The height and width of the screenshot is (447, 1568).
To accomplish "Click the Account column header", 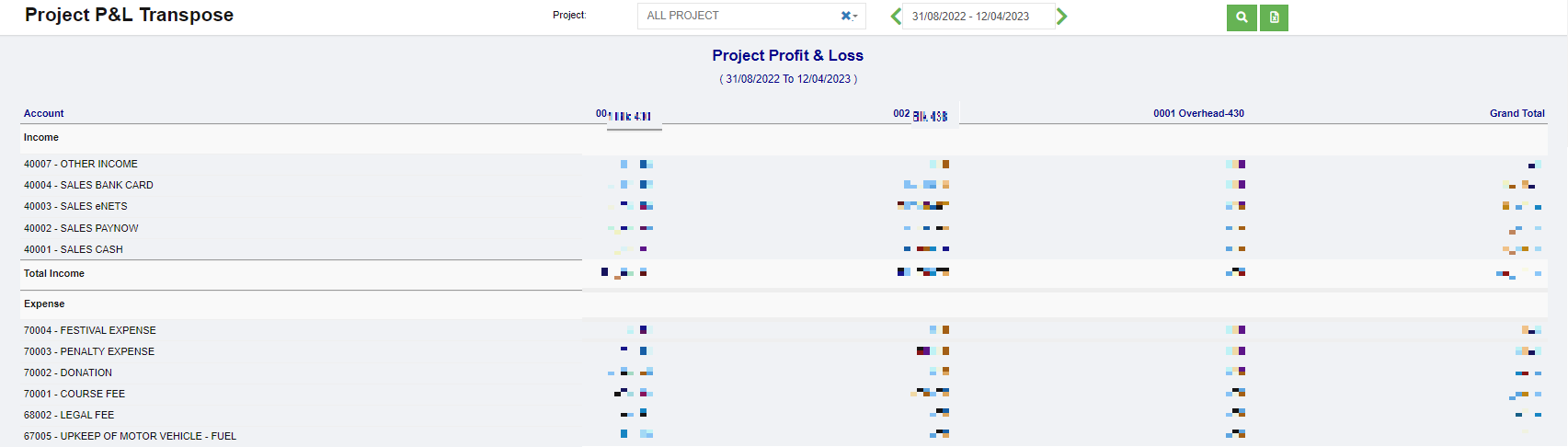I will (x=44, y=113).
